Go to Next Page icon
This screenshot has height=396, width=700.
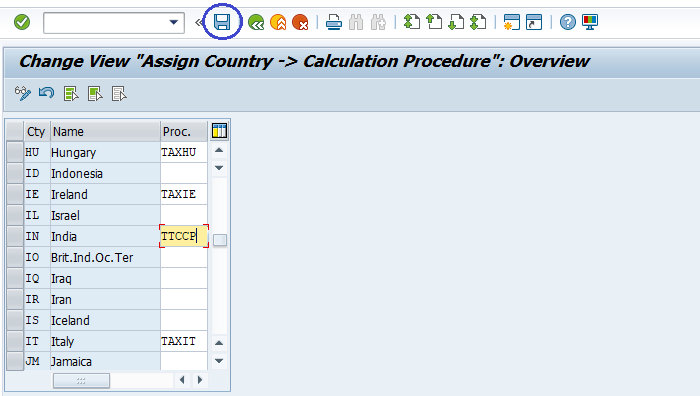click(456, 22)
